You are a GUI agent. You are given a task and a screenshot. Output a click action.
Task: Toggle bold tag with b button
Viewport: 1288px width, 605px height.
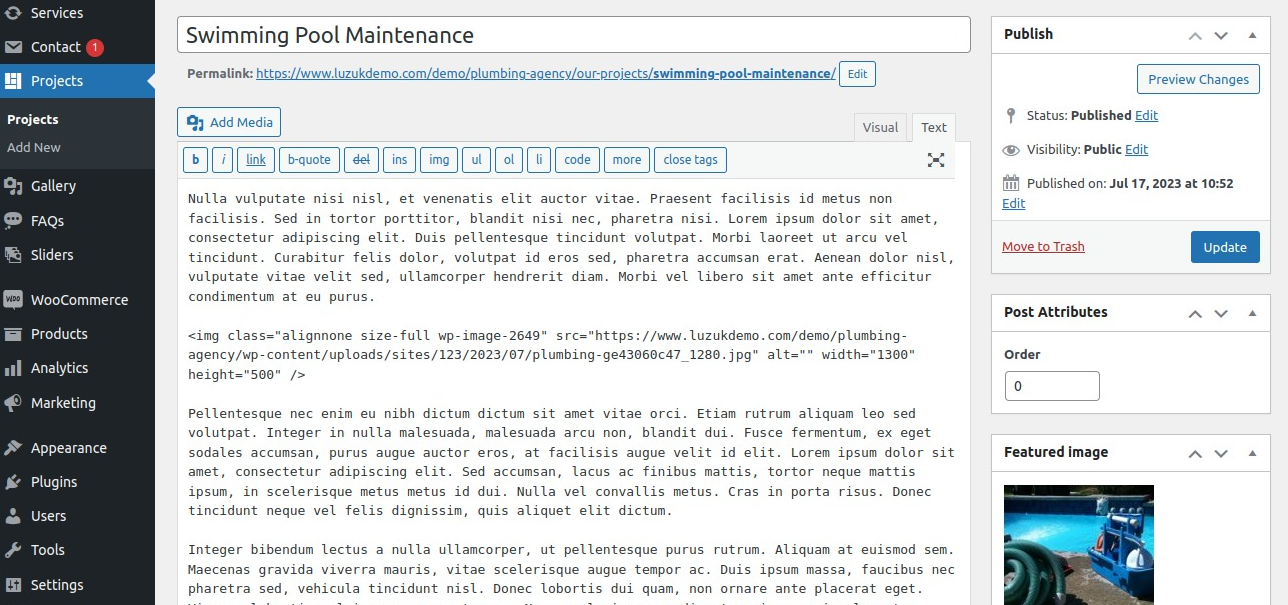[195, 160]
